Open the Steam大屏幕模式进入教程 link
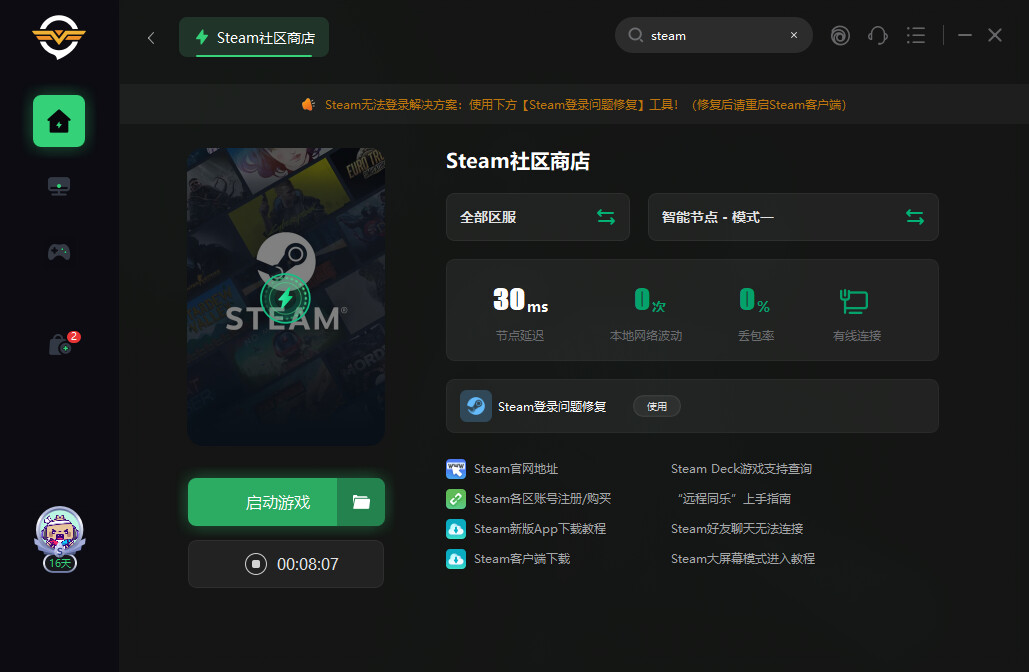This screenshot has width=1029, height=672. 743,558
